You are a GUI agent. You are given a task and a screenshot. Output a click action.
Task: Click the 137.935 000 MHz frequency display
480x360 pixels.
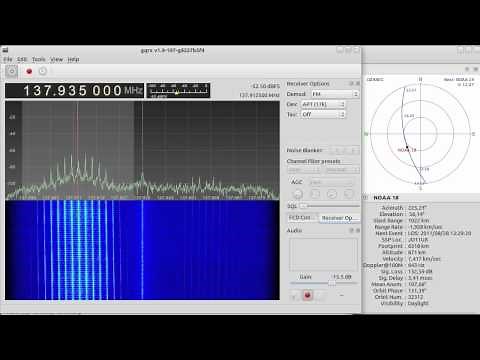75,90
